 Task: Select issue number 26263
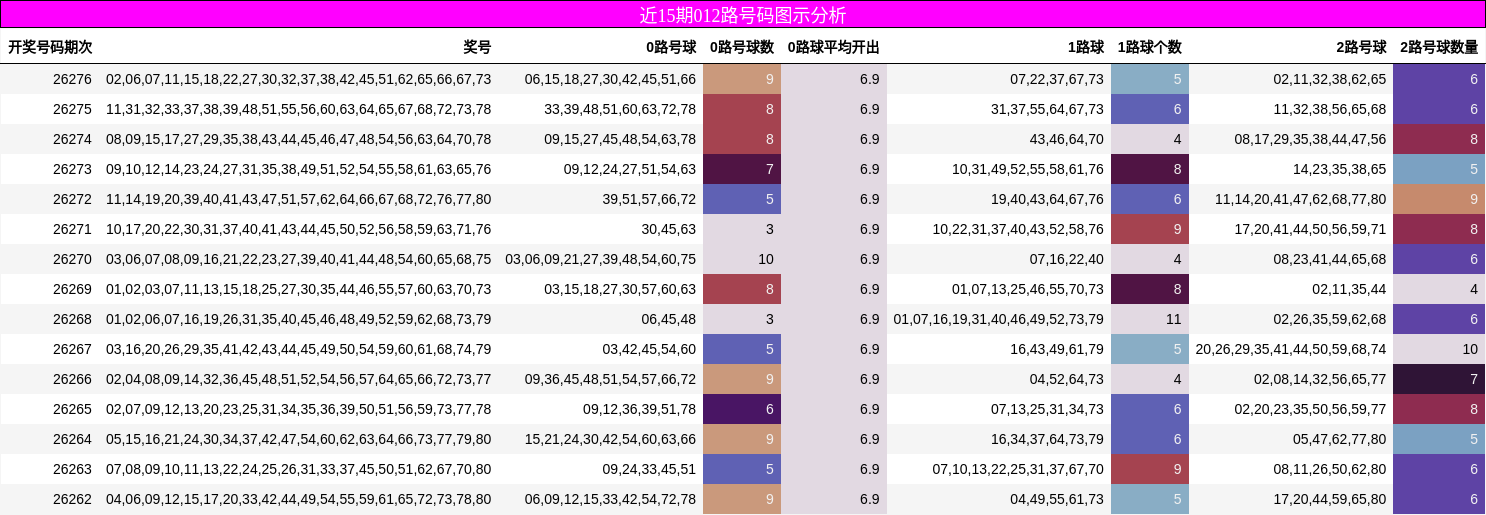(72, 469)
